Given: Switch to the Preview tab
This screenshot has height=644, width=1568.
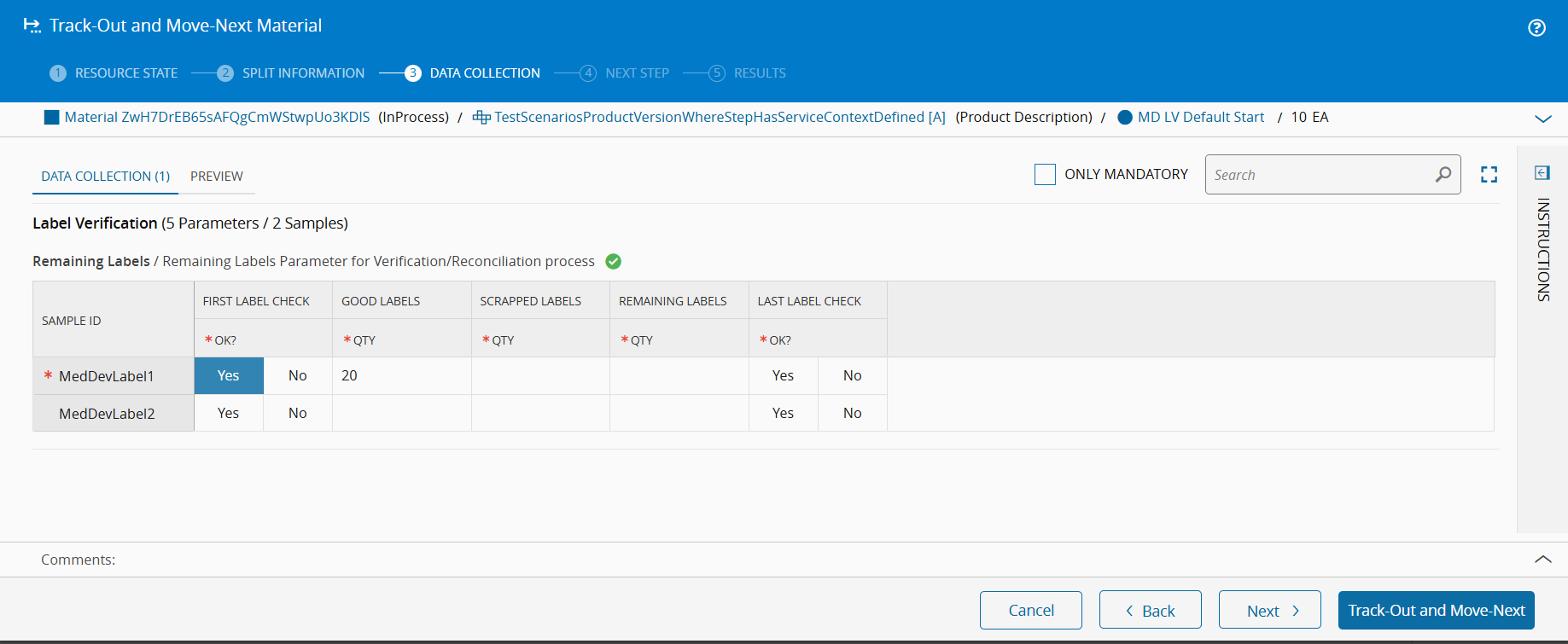Looking at the screenshot, I should pos(217,176).
